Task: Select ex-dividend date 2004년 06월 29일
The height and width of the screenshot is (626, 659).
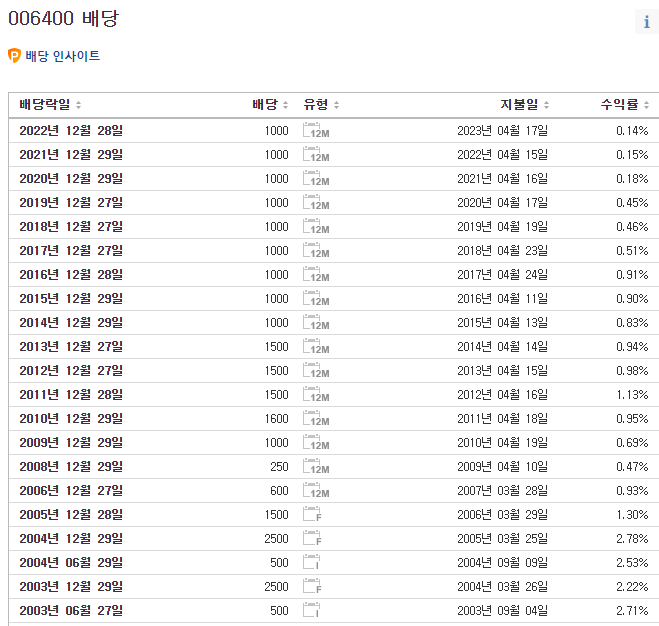Action: (x=71, y=562)
